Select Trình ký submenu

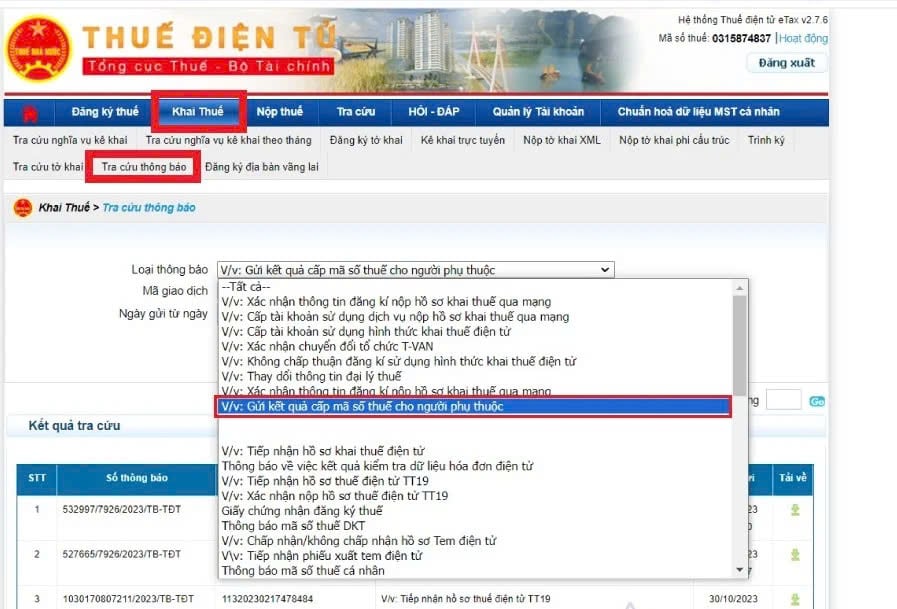(x=766, y=140)
